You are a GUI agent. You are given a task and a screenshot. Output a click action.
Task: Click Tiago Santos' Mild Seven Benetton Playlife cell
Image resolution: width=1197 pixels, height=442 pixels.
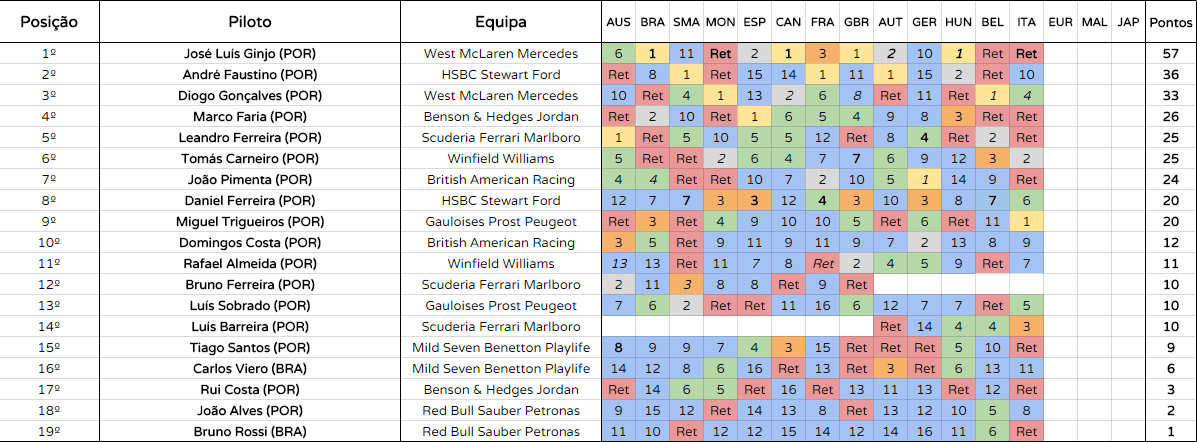pos(501,347)
